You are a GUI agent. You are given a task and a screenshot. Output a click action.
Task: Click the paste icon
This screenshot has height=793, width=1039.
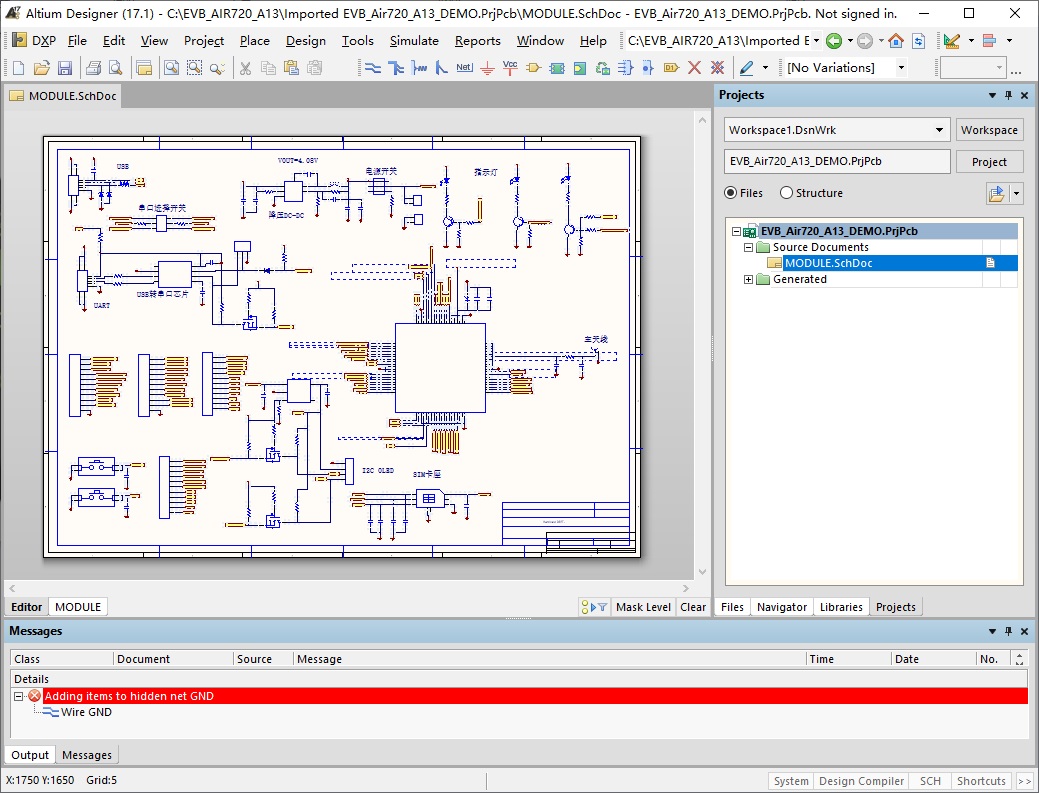coord(291,68)
